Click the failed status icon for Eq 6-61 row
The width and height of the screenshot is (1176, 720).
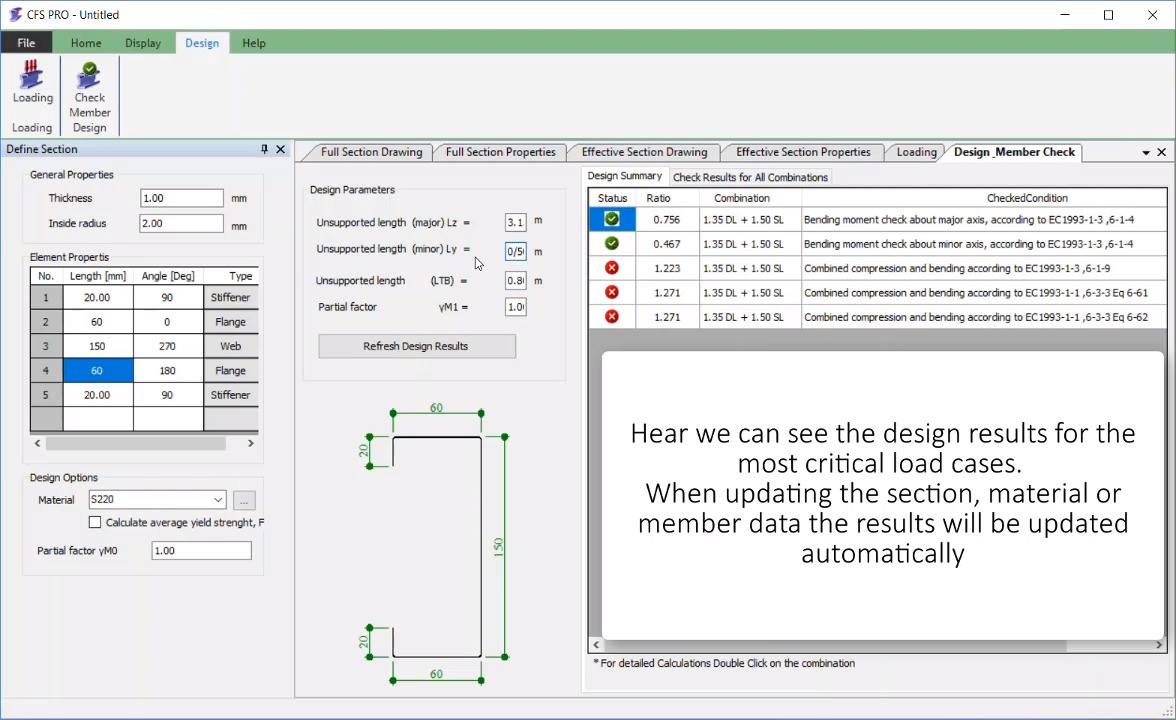click(612, 292)
